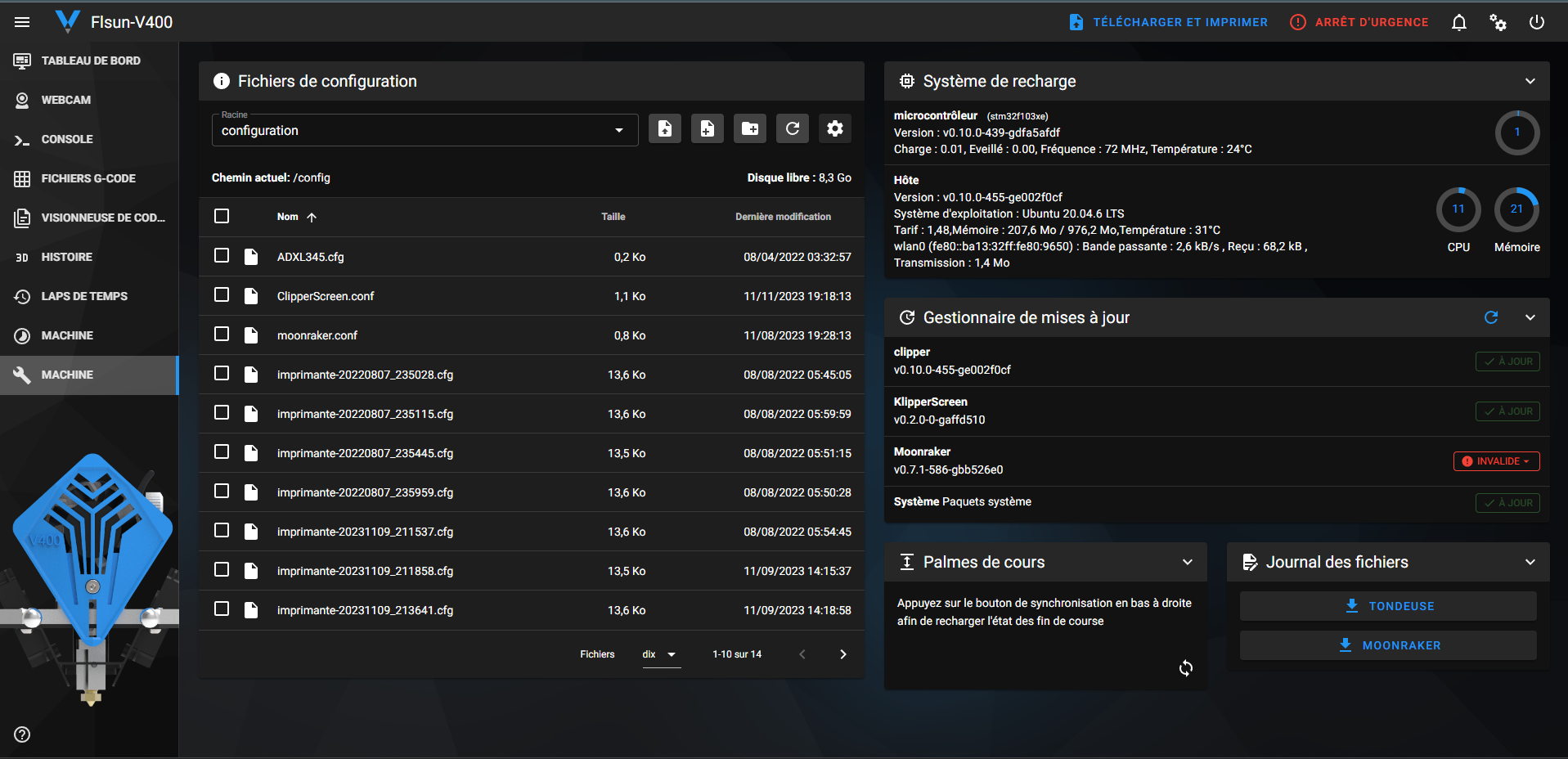Refresh the configuration file list
This screenshot has height=759, width=1568.
[x=793, y=128]
